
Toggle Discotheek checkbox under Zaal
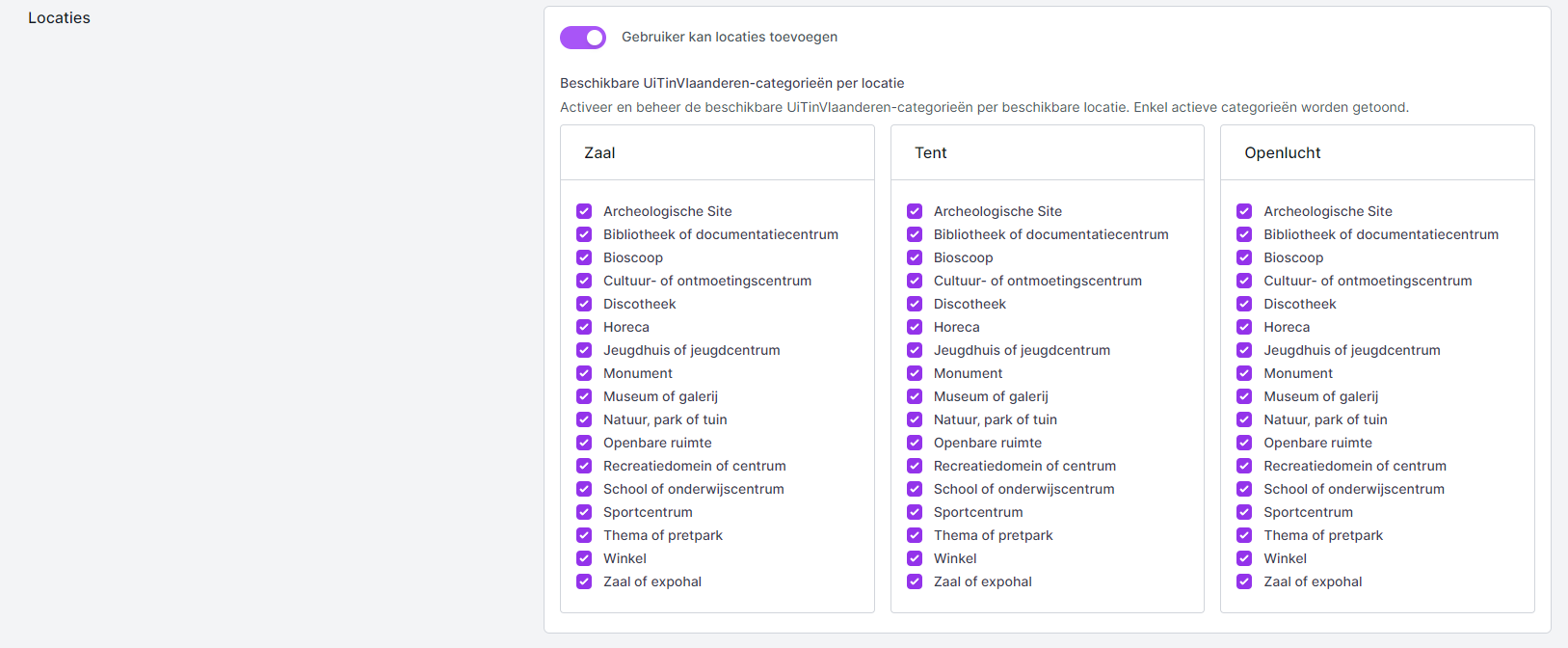point(584,304)
